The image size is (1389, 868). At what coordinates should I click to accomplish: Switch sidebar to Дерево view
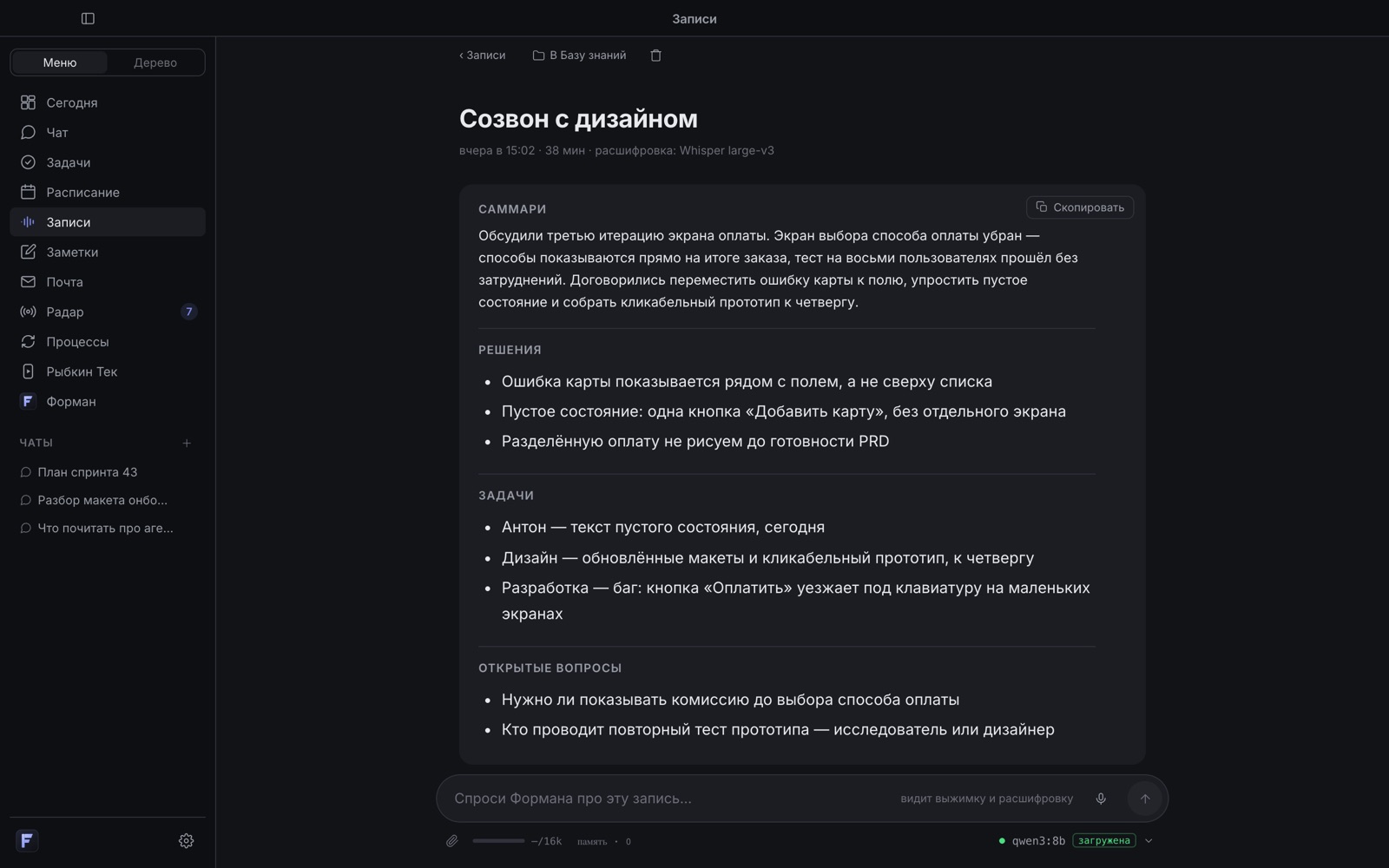(x=155, y=62)
